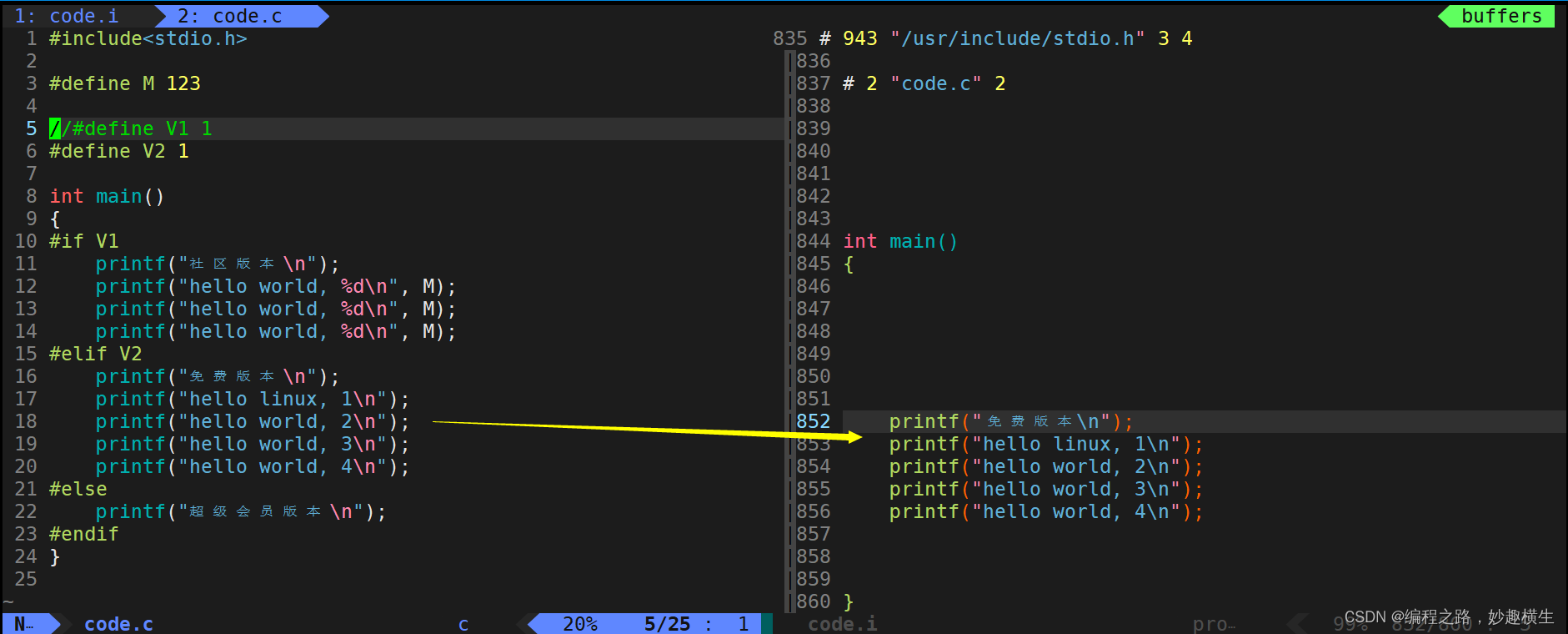This screenshot has width=1568, height=634.
Task: Click printf hello world 3 on line 19
Action: (x=253, y=444)
